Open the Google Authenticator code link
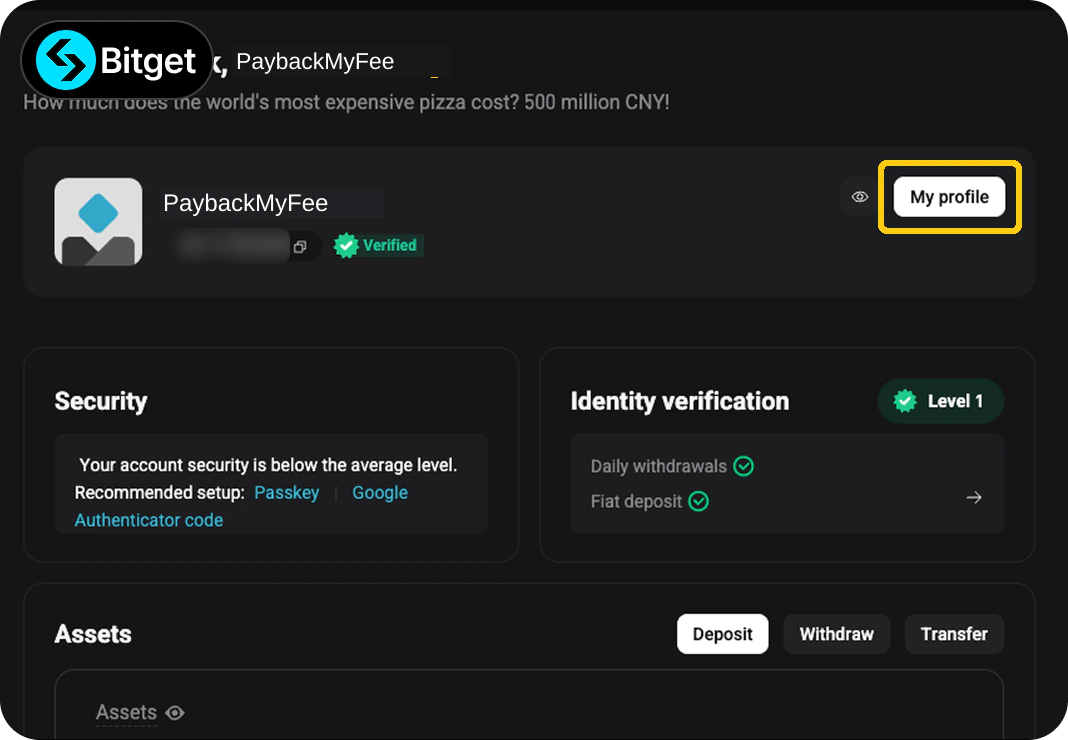Viewport: 1068px width, 740px height. coord(379,493)
